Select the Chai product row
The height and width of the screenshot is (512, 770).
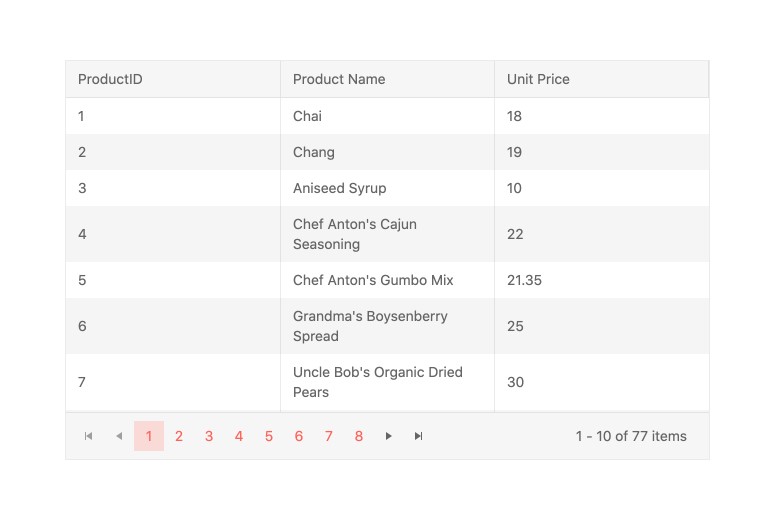(x=307, y=116)
